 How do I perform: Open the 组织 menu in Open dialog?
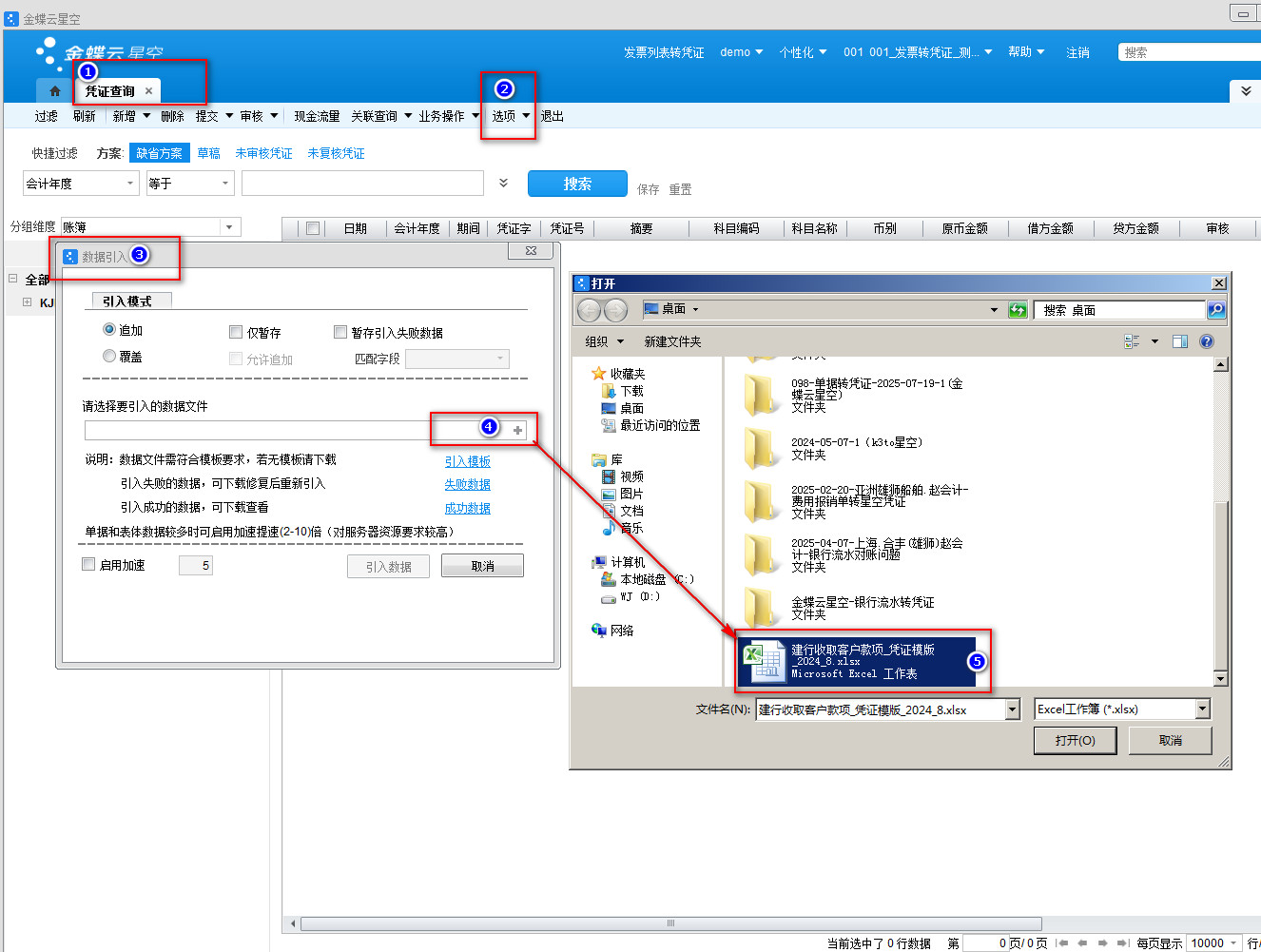(604, 341)
